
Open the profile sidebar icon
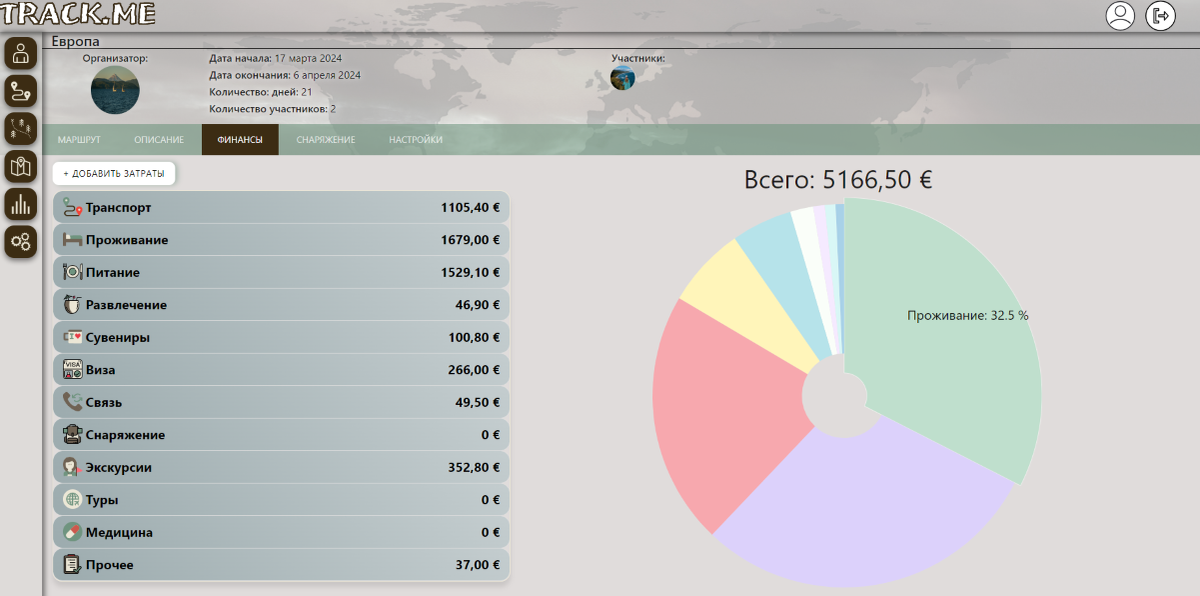(x=20, y=53)
